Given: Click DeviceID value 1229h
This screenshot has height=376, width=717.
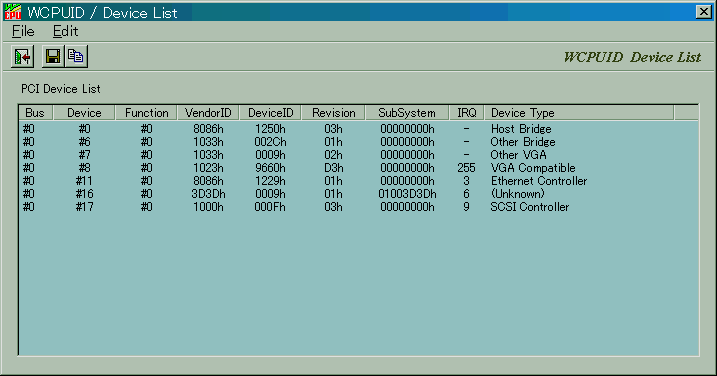Looking at the screenshot, I should click(x=270, y=181).
